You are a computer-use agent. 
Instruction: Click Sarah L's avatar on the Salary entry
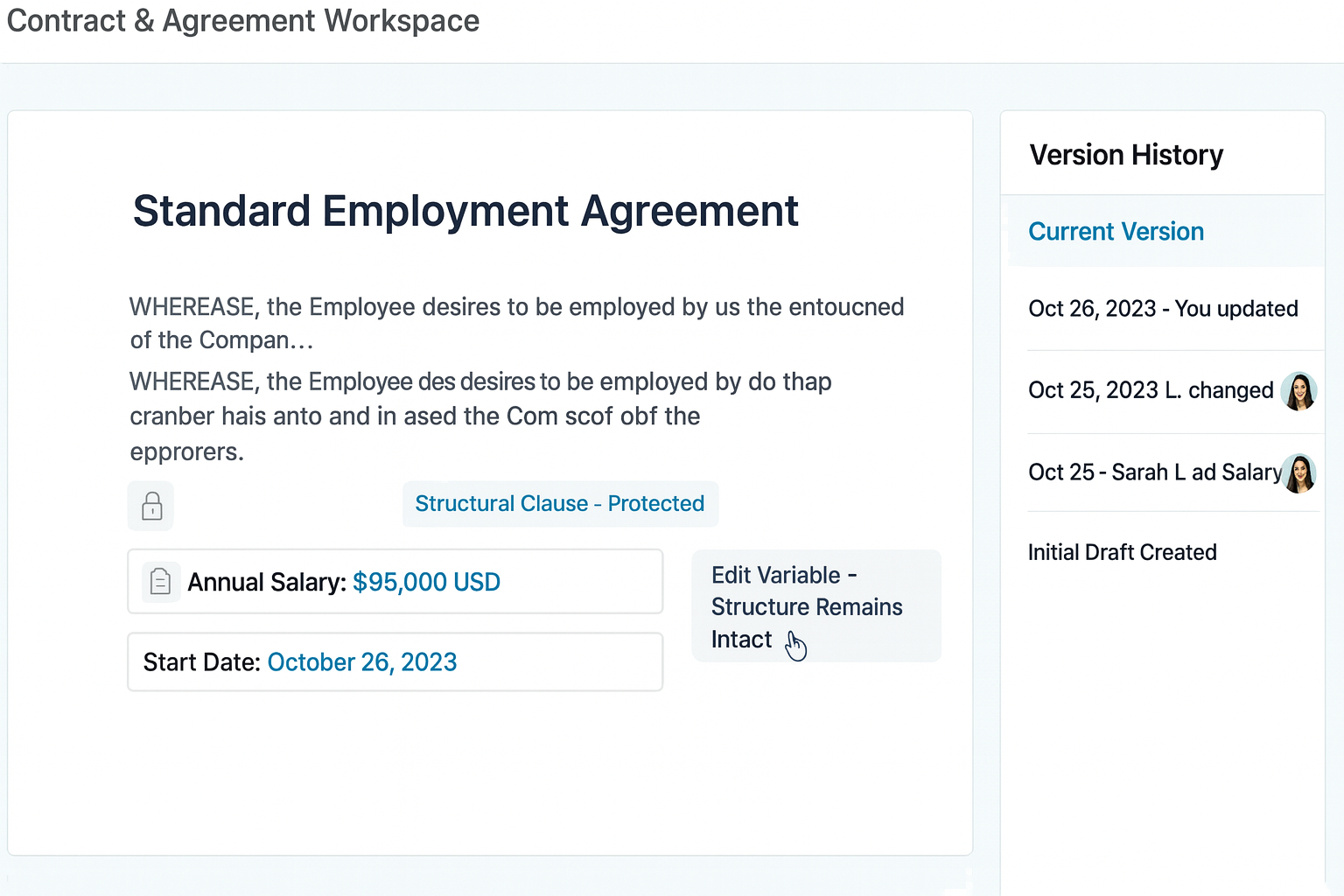[x=1299, y=473]
